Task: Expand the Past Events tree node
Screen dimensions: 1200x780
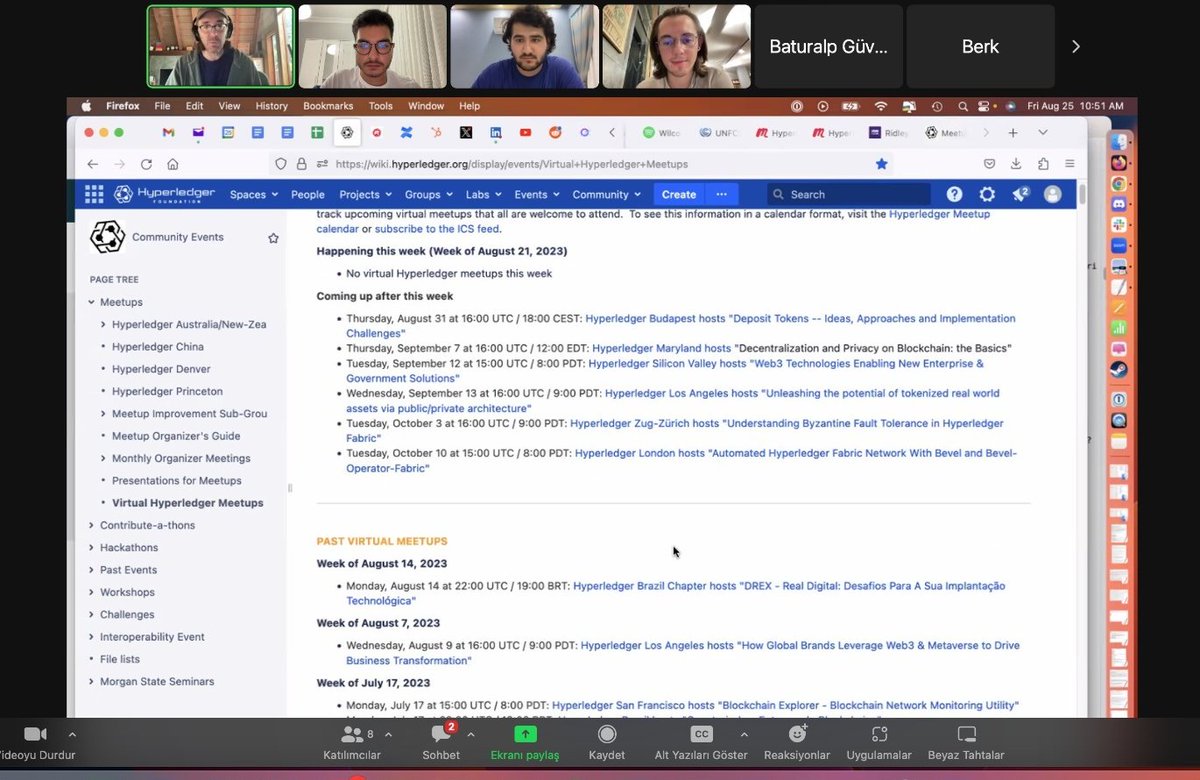Action: coord(91,570)
